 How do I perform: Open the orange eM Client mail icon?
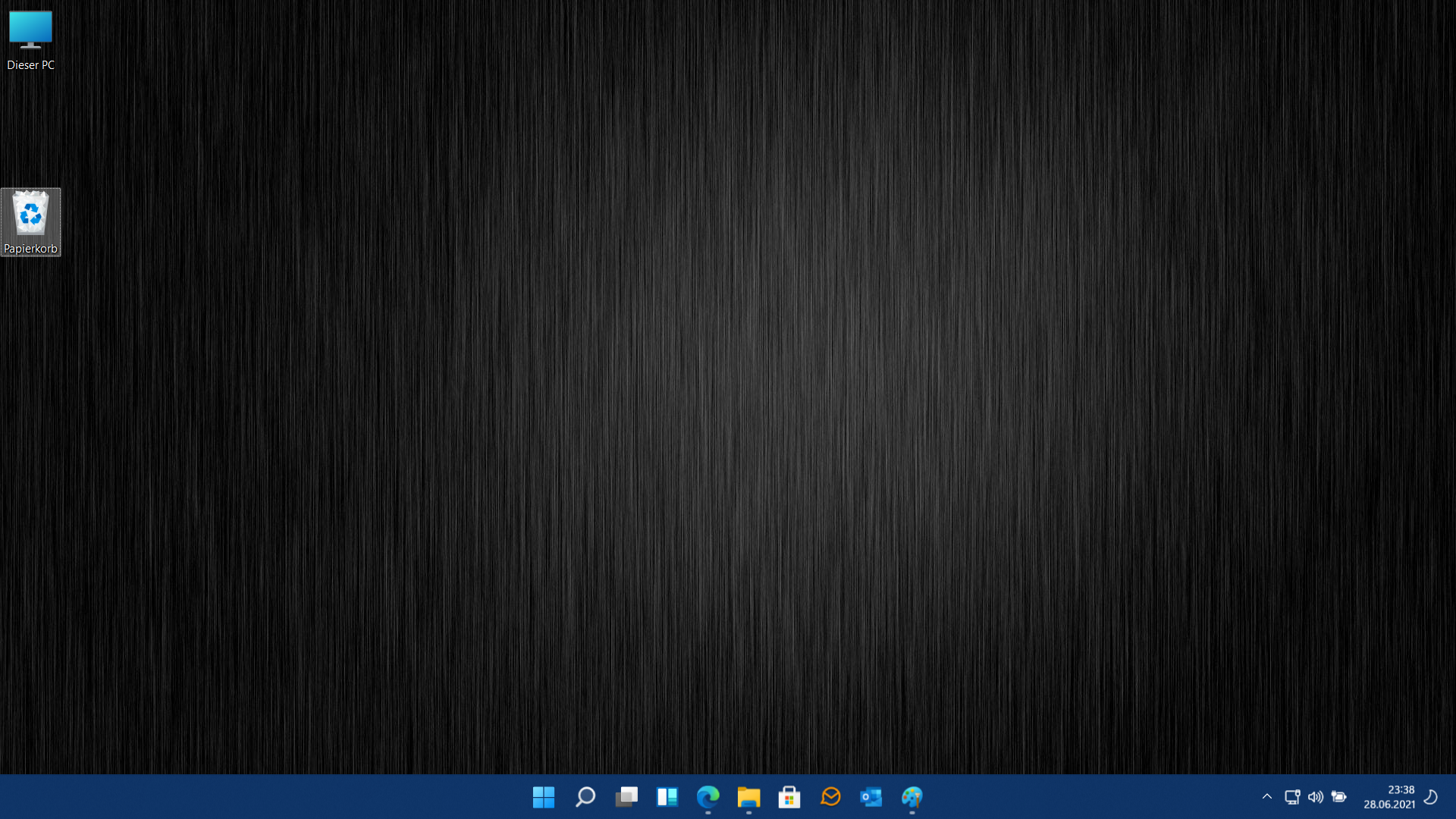click(830, 797)
